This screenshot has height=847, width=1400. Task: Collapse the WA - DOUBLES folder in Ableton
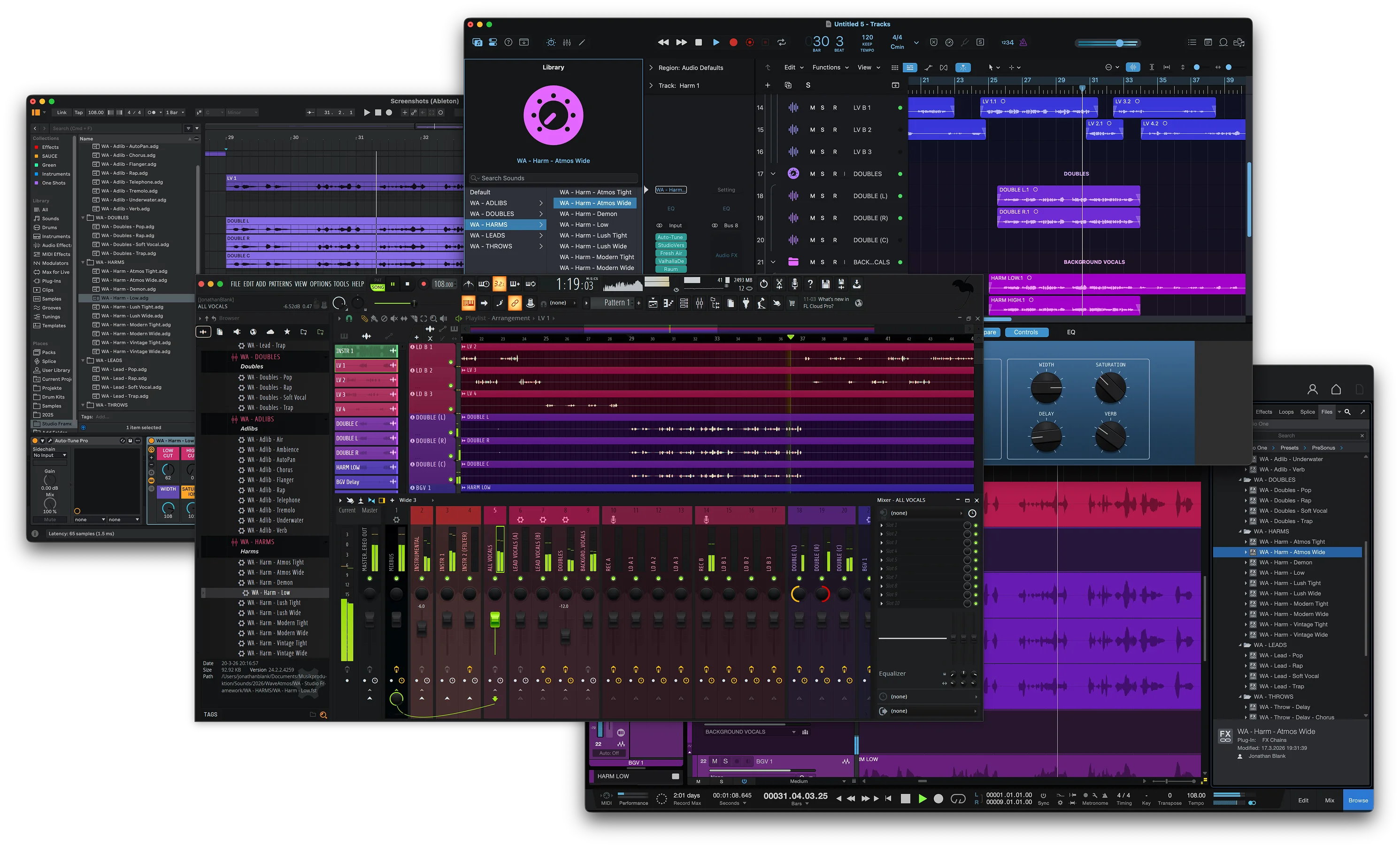[x=83, y=217]
